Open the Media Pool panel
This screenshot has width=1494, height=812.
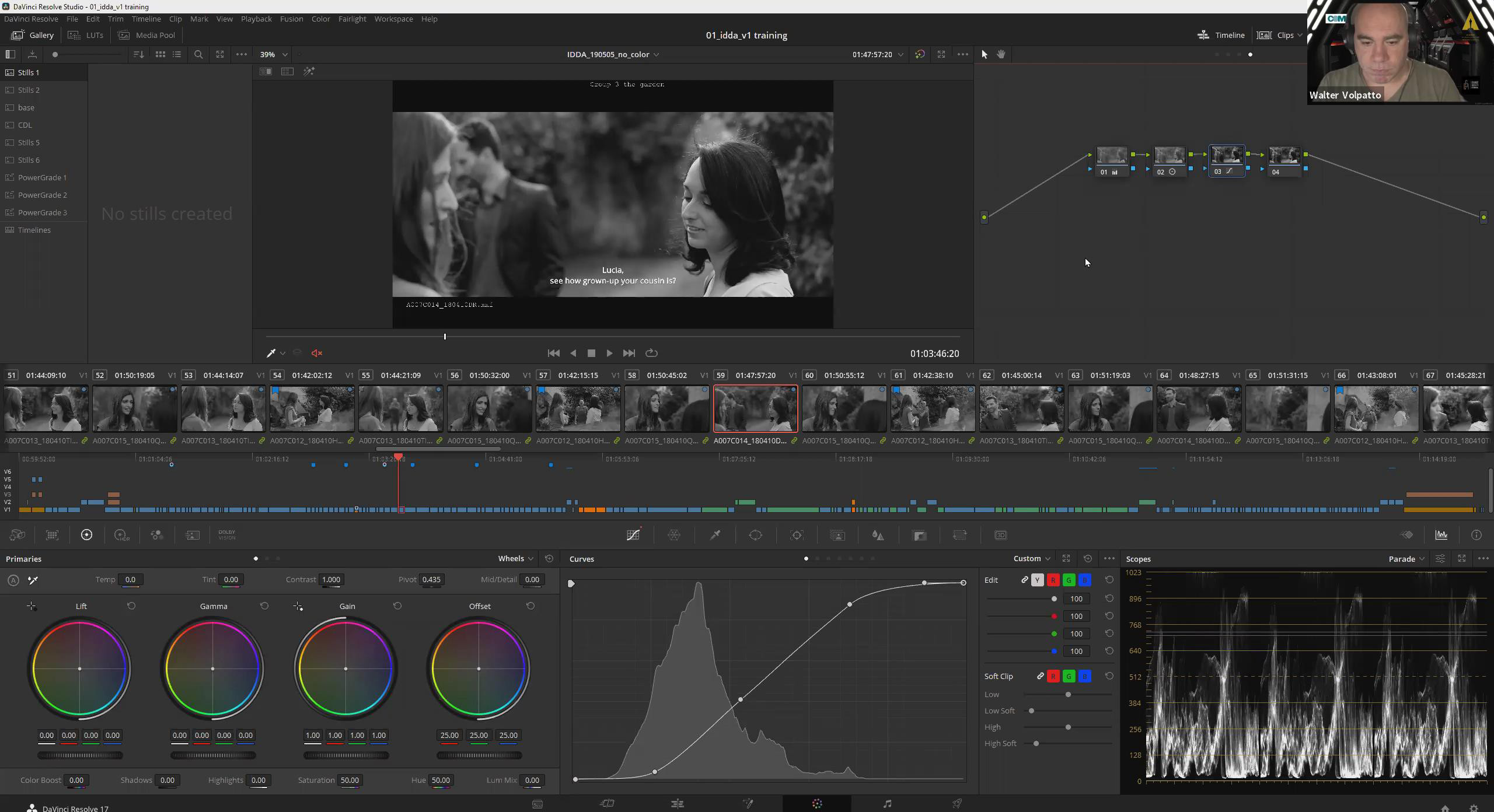[x=146, y=35]
